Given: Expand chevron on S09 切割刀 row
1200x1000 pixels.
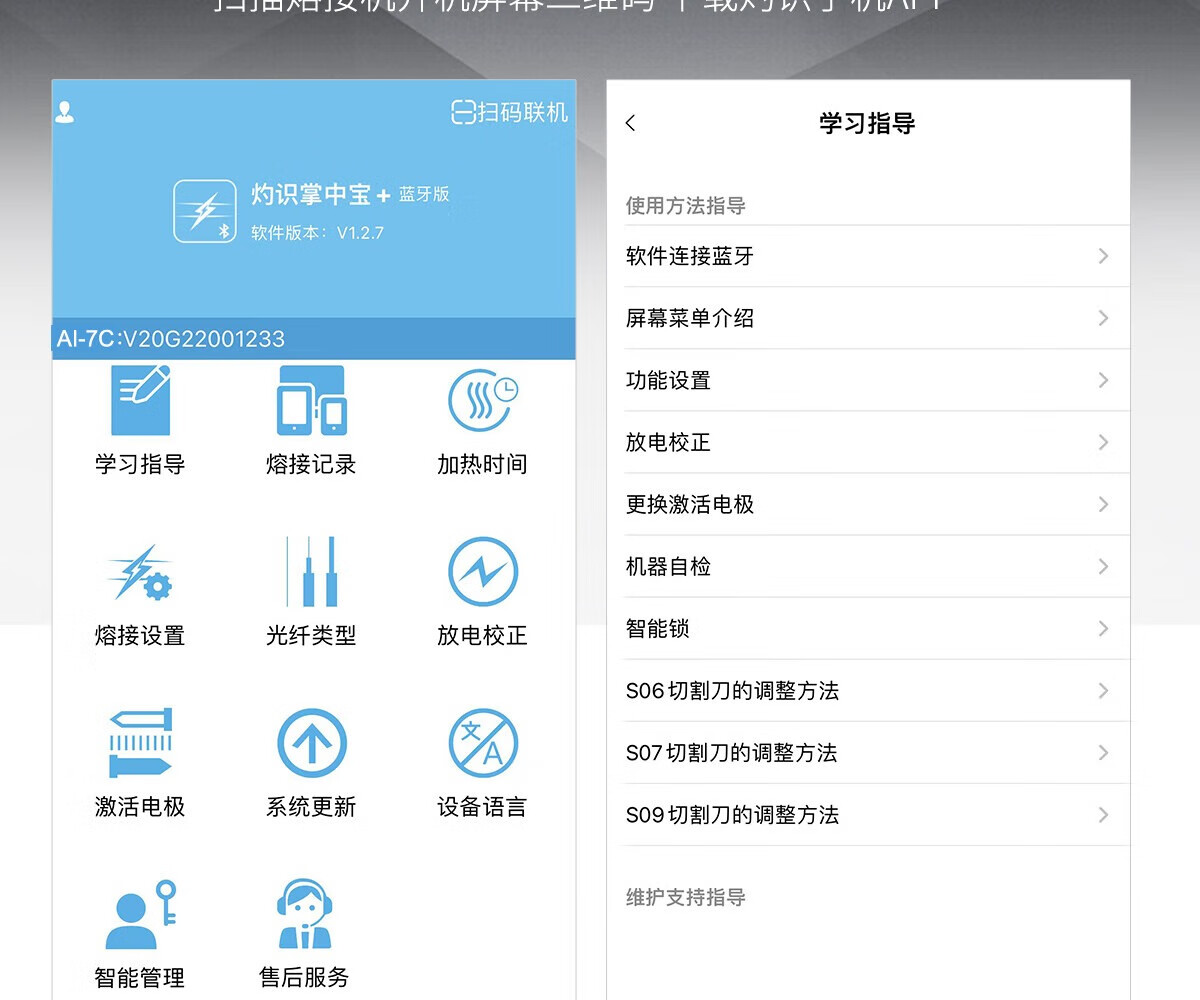Looking at the screenshot, I should pos(1103,814).
